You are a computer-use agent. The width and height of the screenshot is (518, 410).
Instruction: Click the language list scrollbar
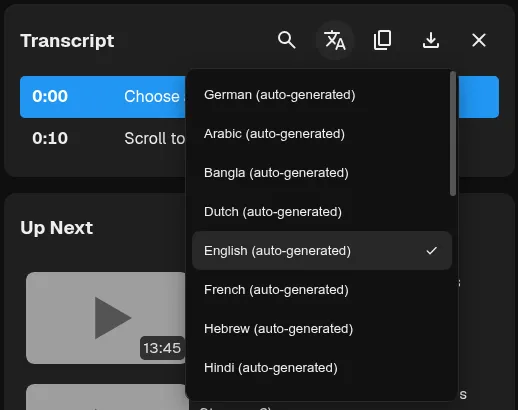click(x=453, y=134)
